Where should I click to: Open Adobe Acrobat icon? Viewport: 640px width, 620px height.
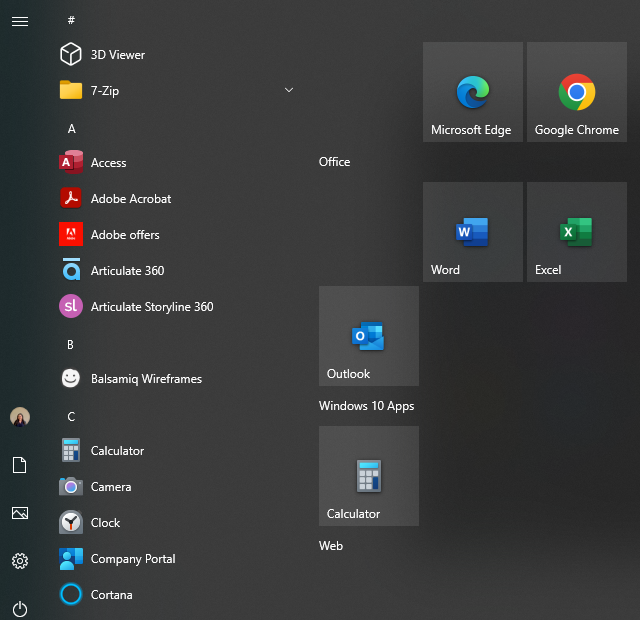pos(71,198)
